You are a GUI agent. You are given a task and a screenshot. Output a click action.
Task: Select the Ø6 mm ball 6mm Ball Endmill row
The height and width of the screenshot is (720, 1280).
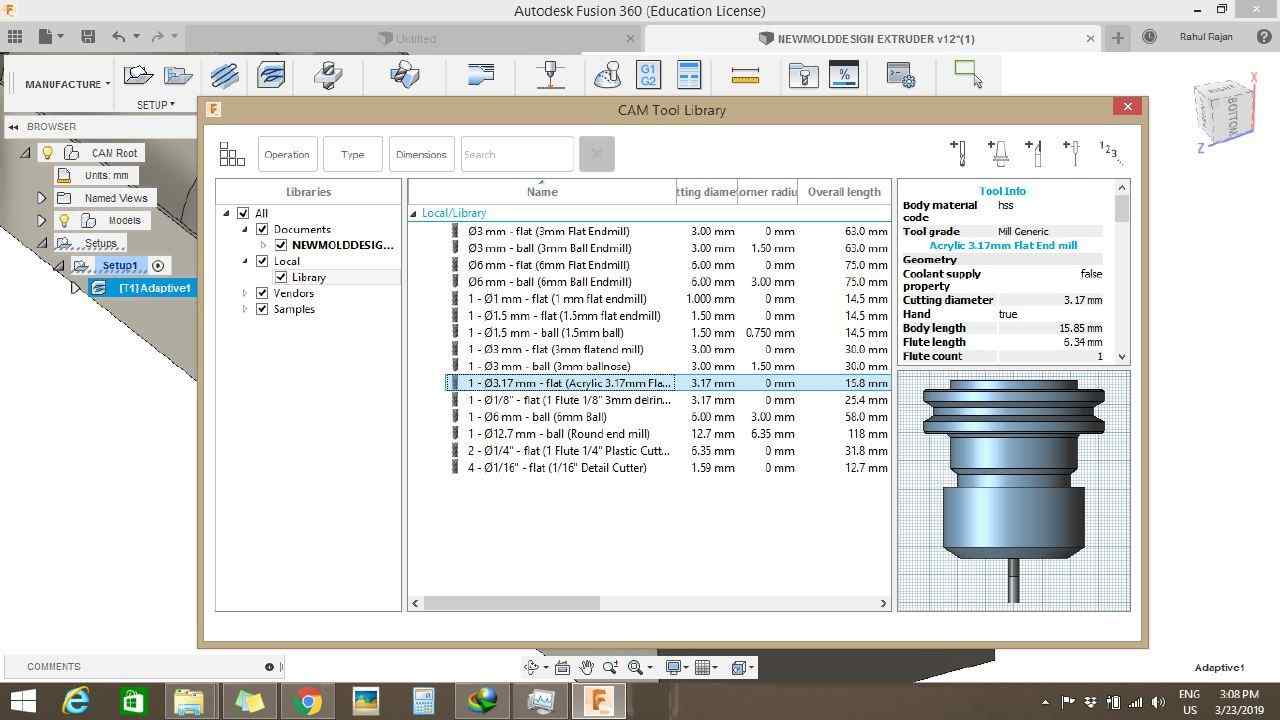point(668,282)
